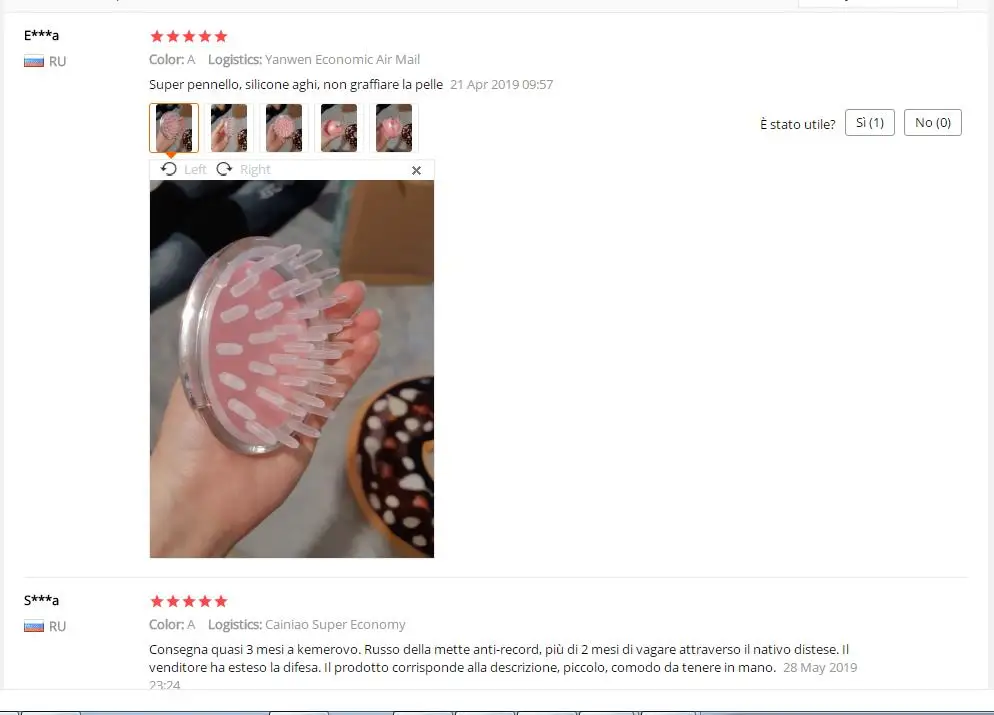Show fourth review photo thumbnail
Viewport: 994px width, 715px height.
(339, 128)
